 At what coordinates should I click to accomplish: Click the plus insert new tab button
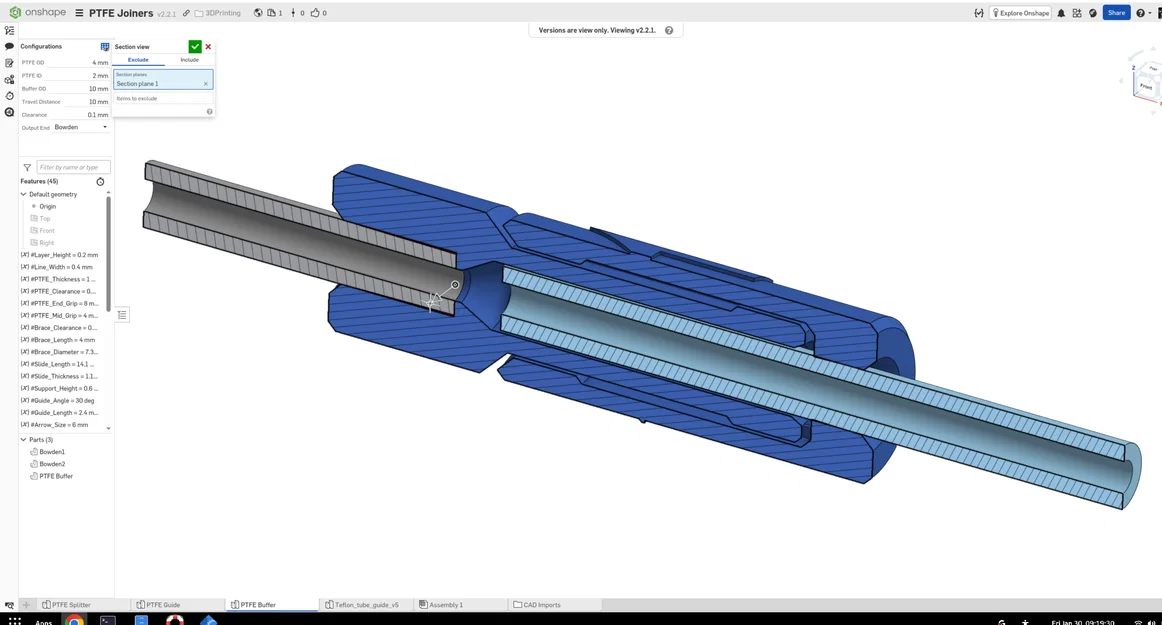click(x=26, y=605)
